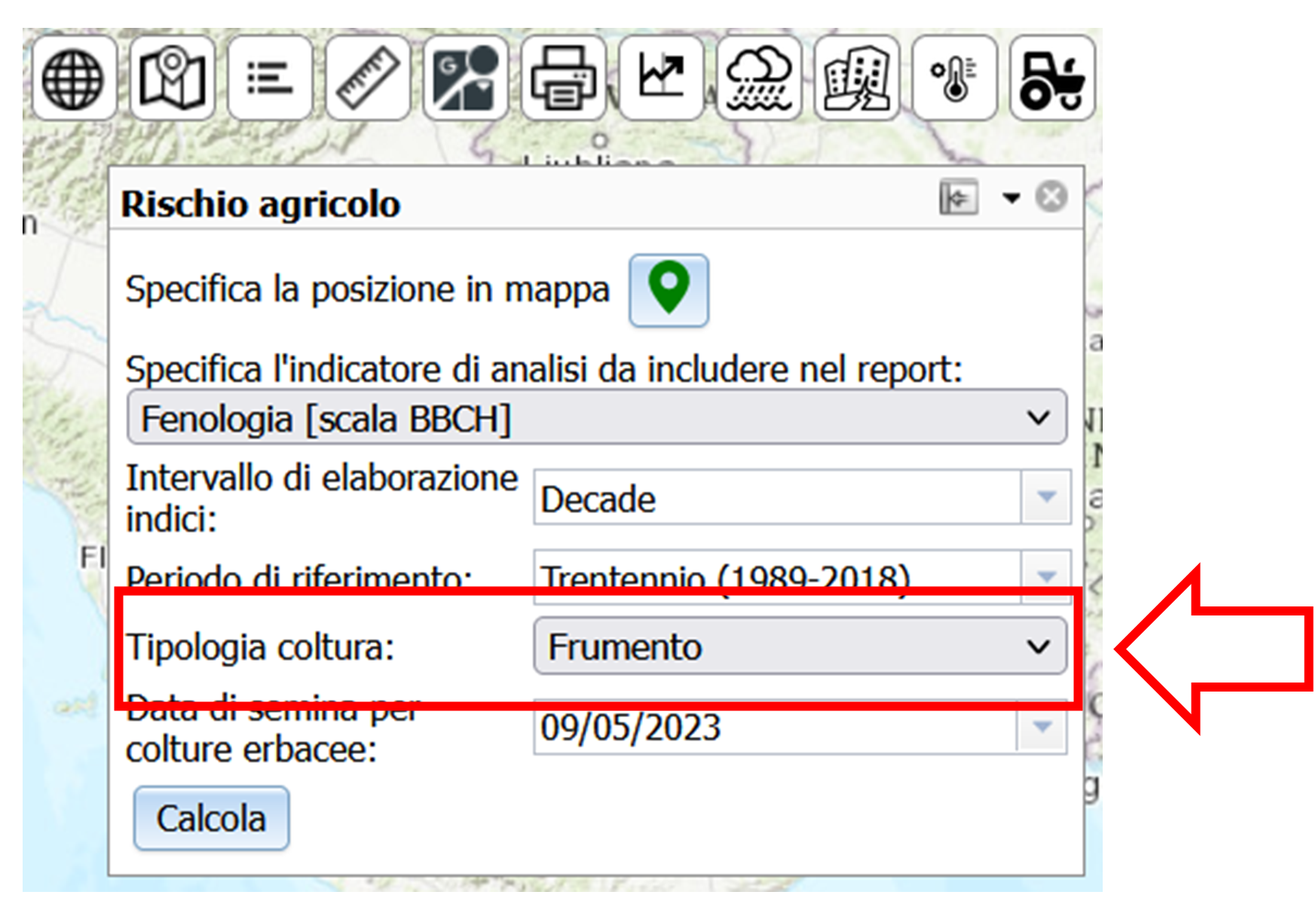Collapse the Rischio agricolo panel sideways
1316x904 pixels.
(959, 198)
